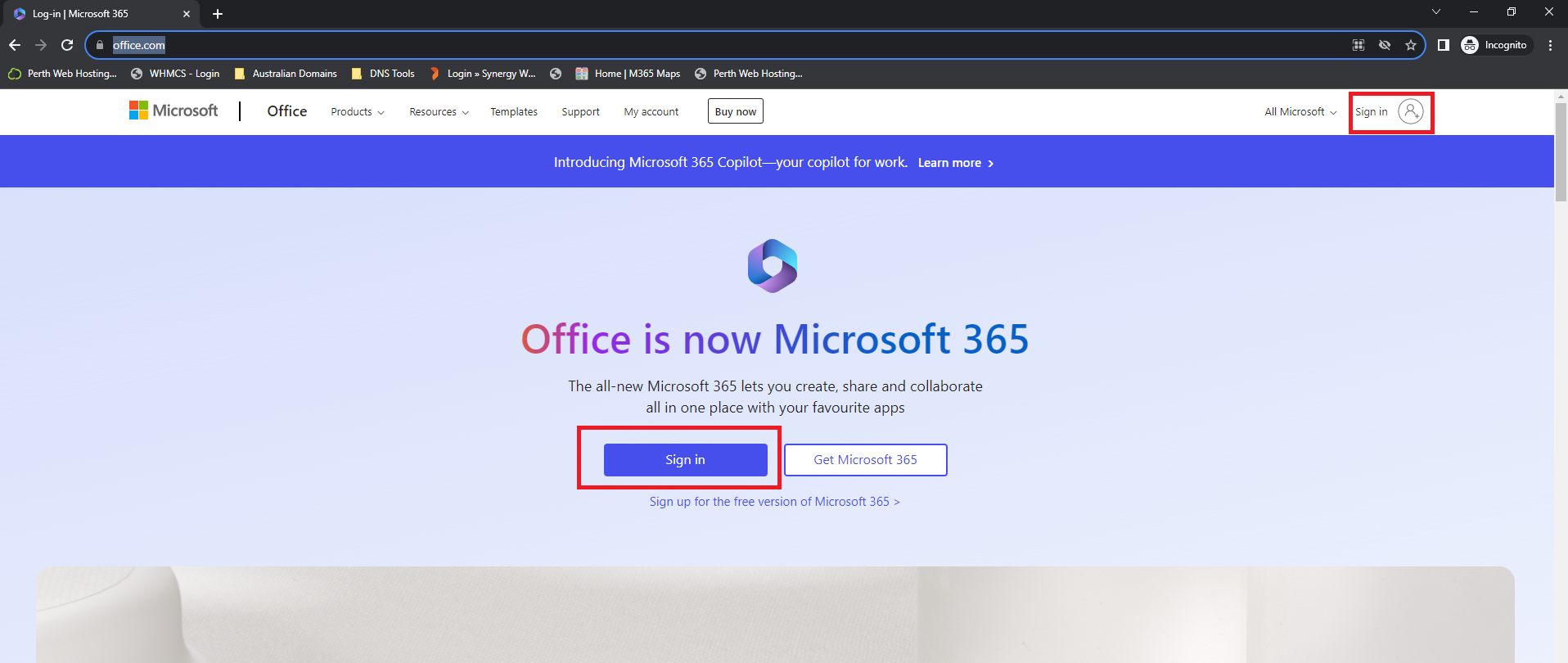Open the Support menu item
The height and width of the screenshot is (663, 1568).
[580, 112]
